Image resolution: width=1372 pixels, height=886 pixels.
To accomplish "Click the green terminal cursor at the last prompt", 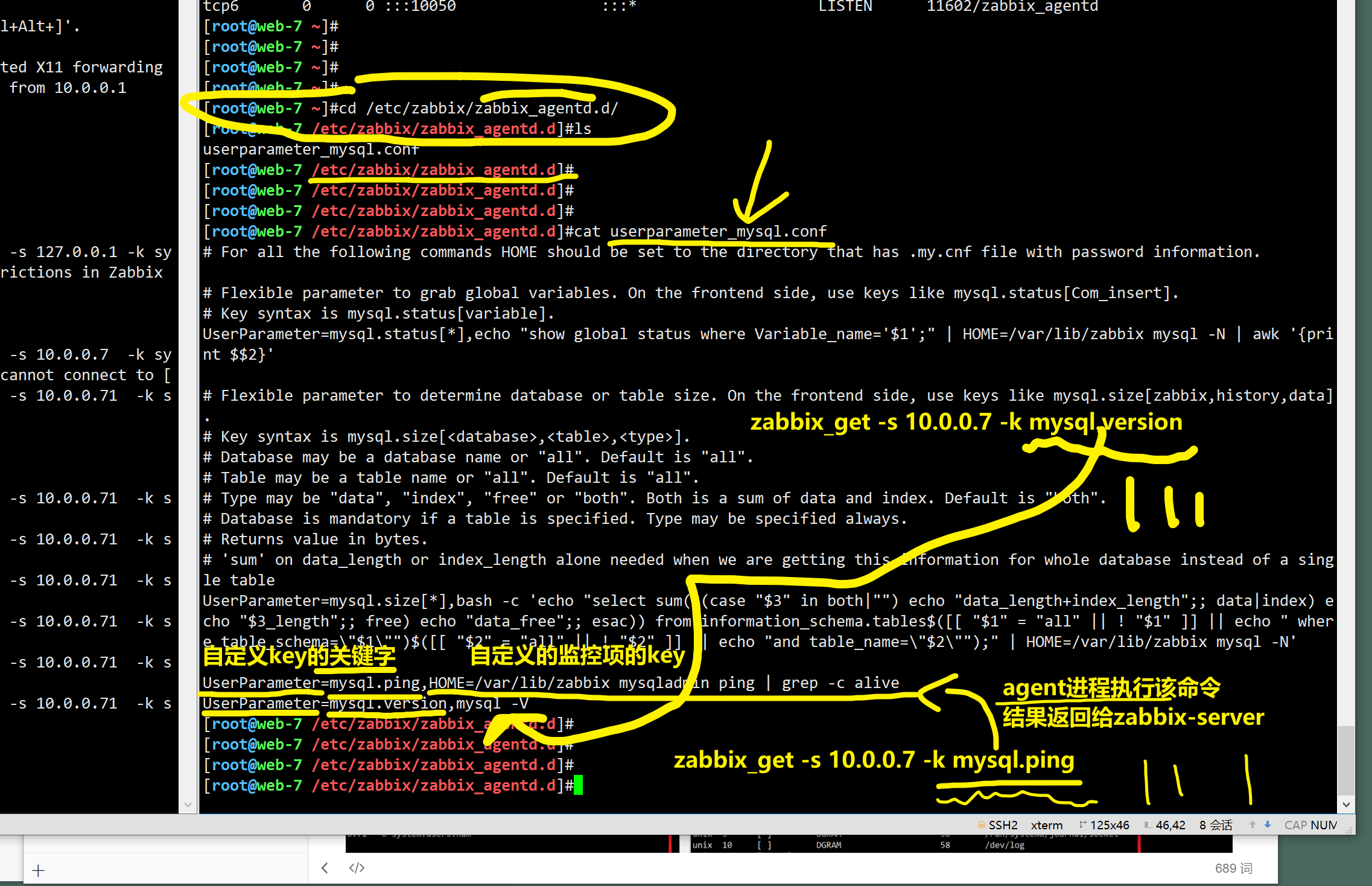I will [578, 785].
